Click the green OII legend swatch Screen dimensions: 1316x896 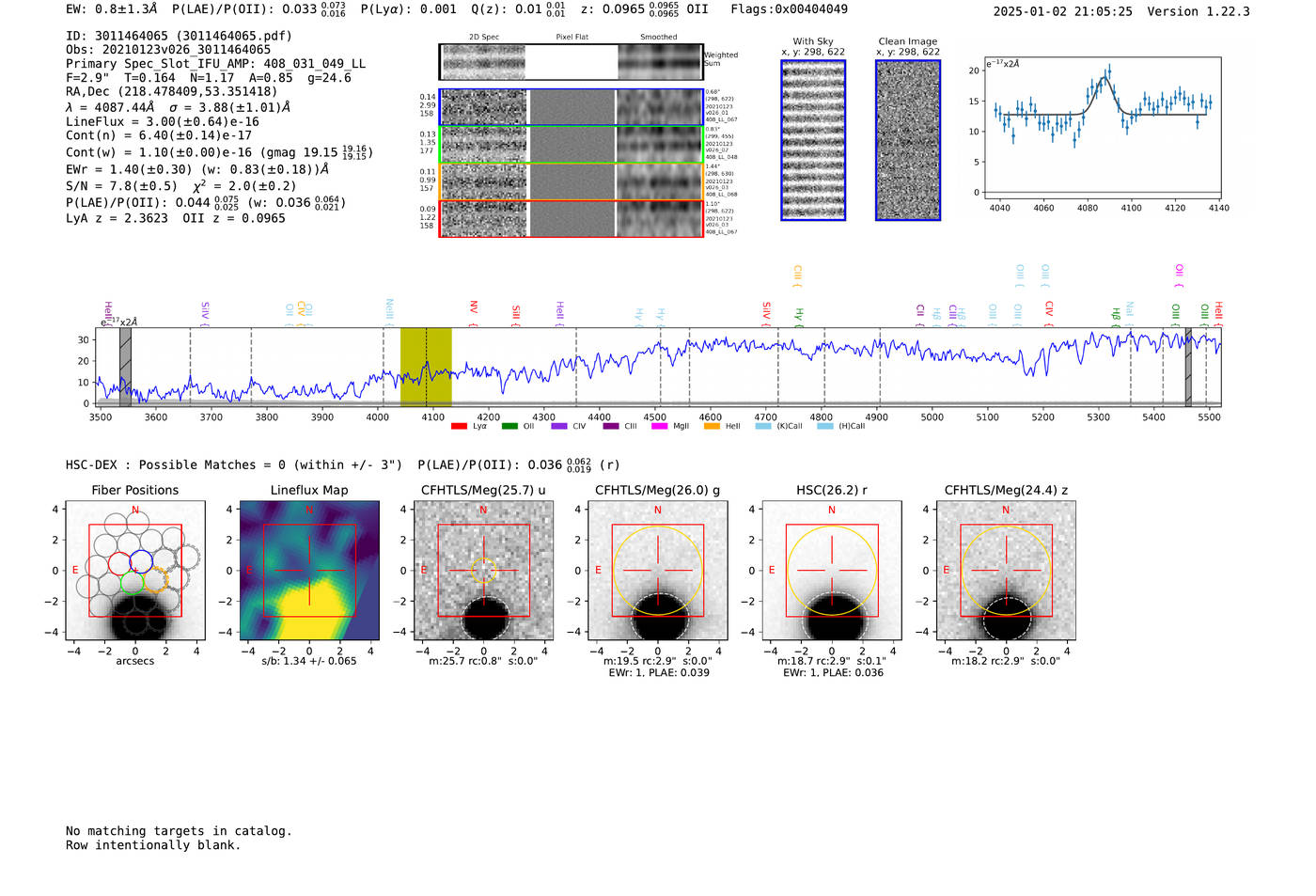(x=509, y=426)
